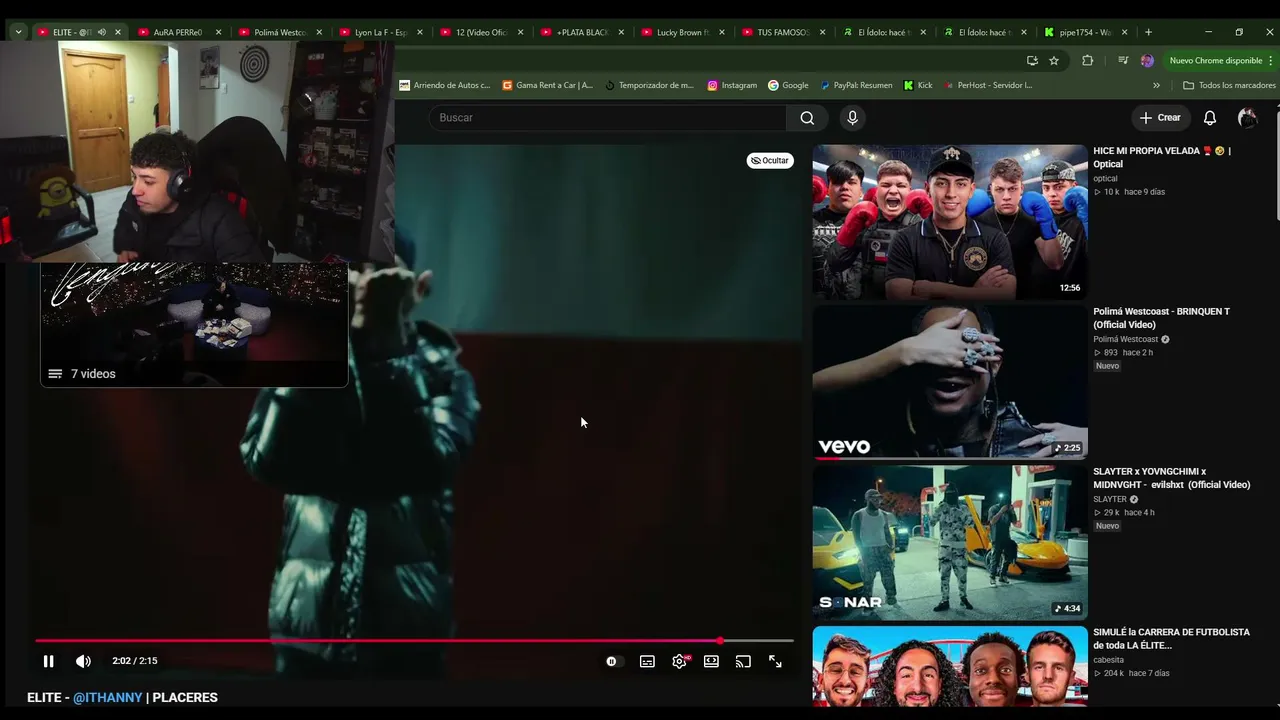Switch to the Lyon La F tab
This screenshot has width=1280, height=720.
(380, 32)
